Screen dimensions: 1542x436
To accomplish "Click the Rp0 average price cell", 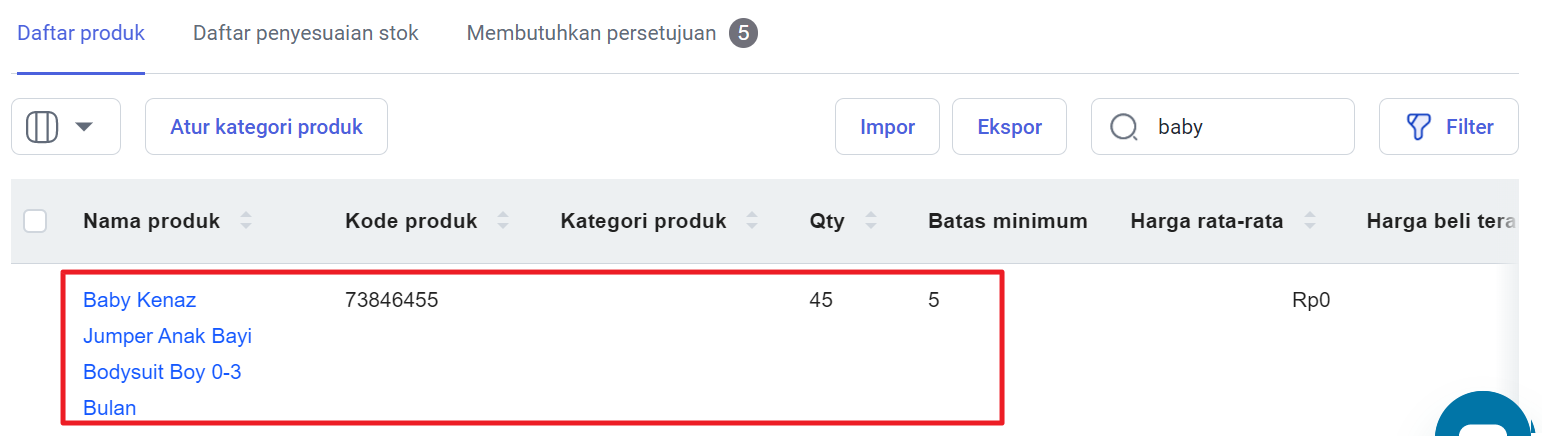I will pyautogui.click(x=1311, y=300).
